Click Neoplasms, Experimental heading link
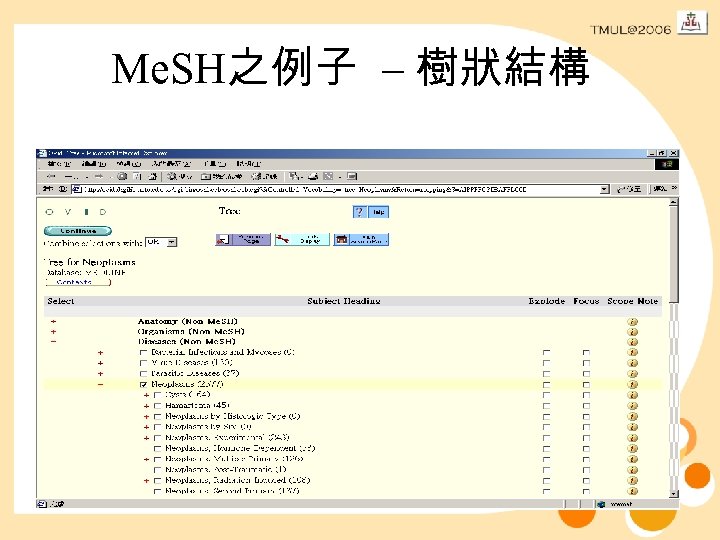 pyautogui.click(x=227, y=438)
